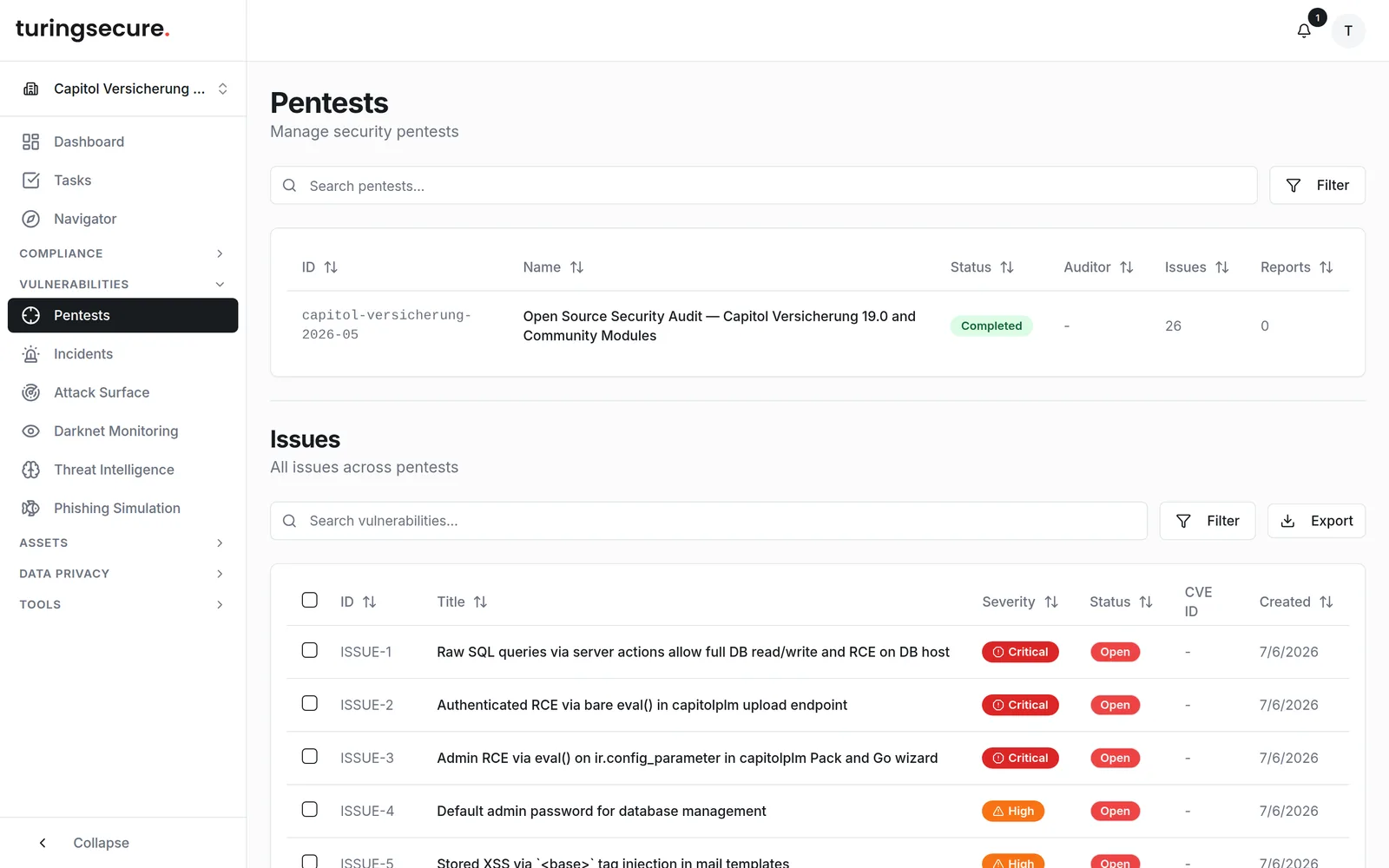Sort pentests by Name arrows icon
The height and width of the screenshot is (868, 1389).
pos(576,267)
